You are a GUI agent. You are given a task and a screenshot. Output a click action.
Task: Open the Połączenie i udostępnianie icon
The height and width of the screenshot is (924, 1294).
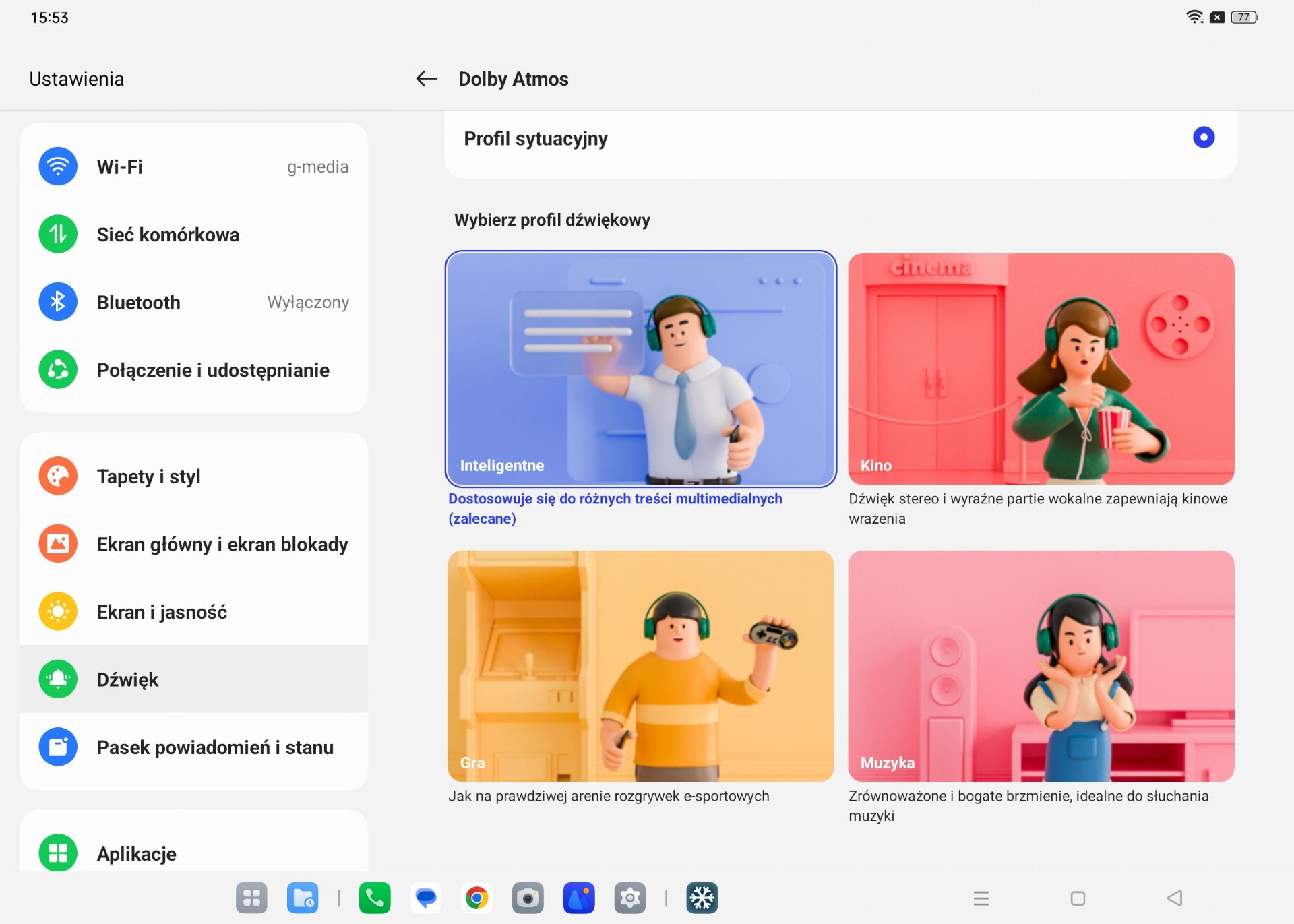(x=58, y=369)
